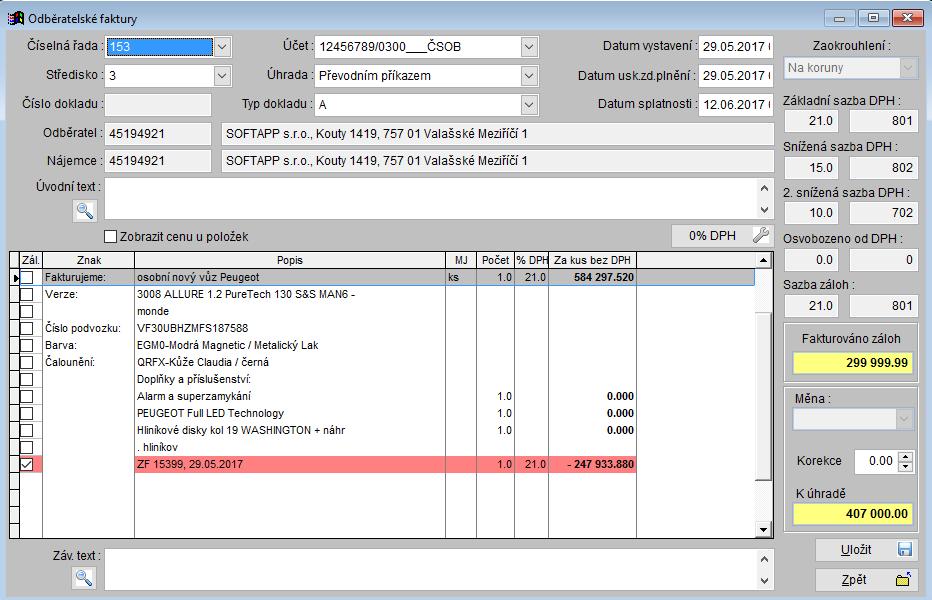The image size is (932, 600).
Task: Uncheck the Zál. box in ZF 15399 row
Action: (27, 464)
